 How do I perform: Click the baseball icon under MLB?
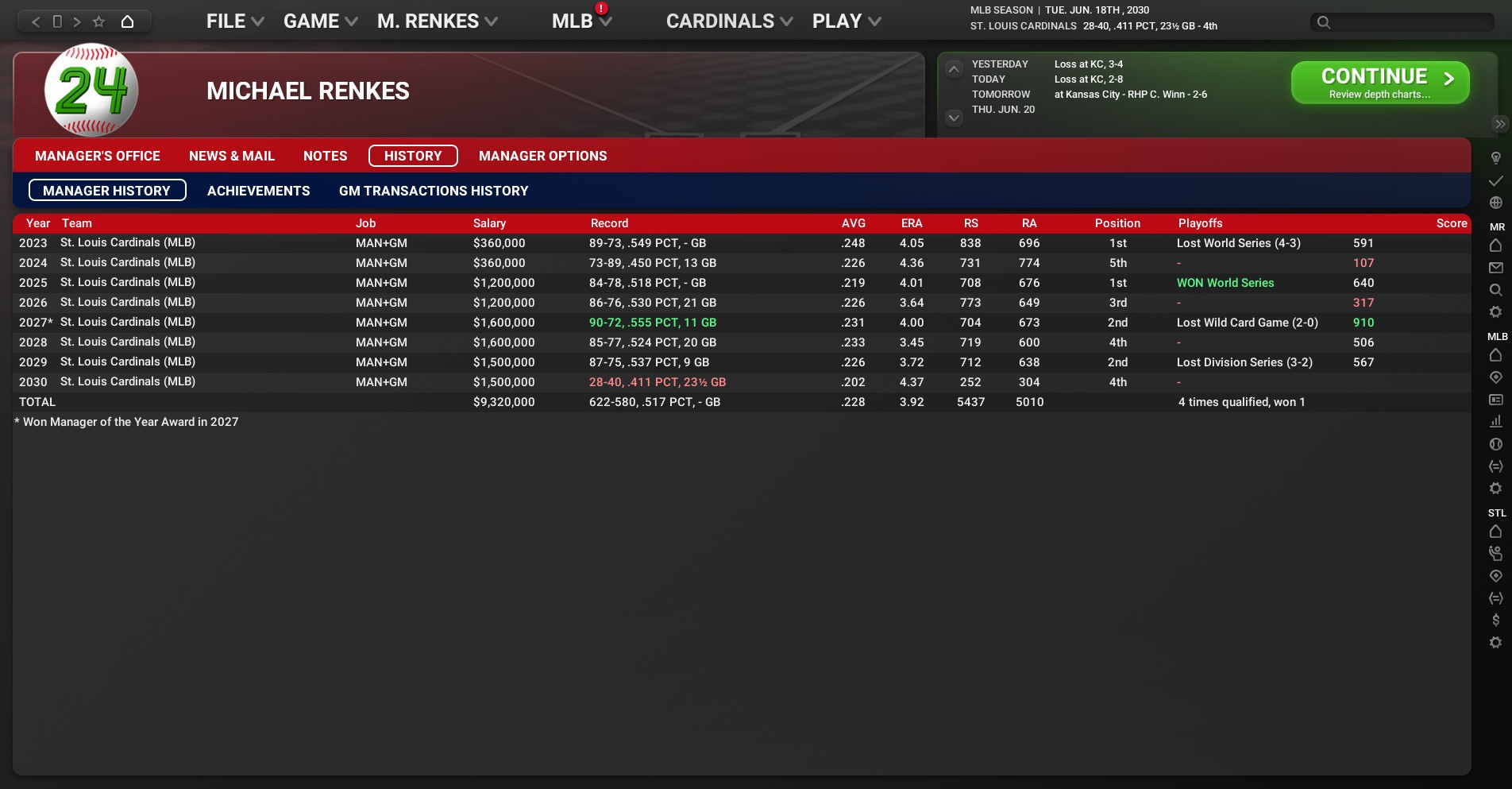tap(1496, 444)
